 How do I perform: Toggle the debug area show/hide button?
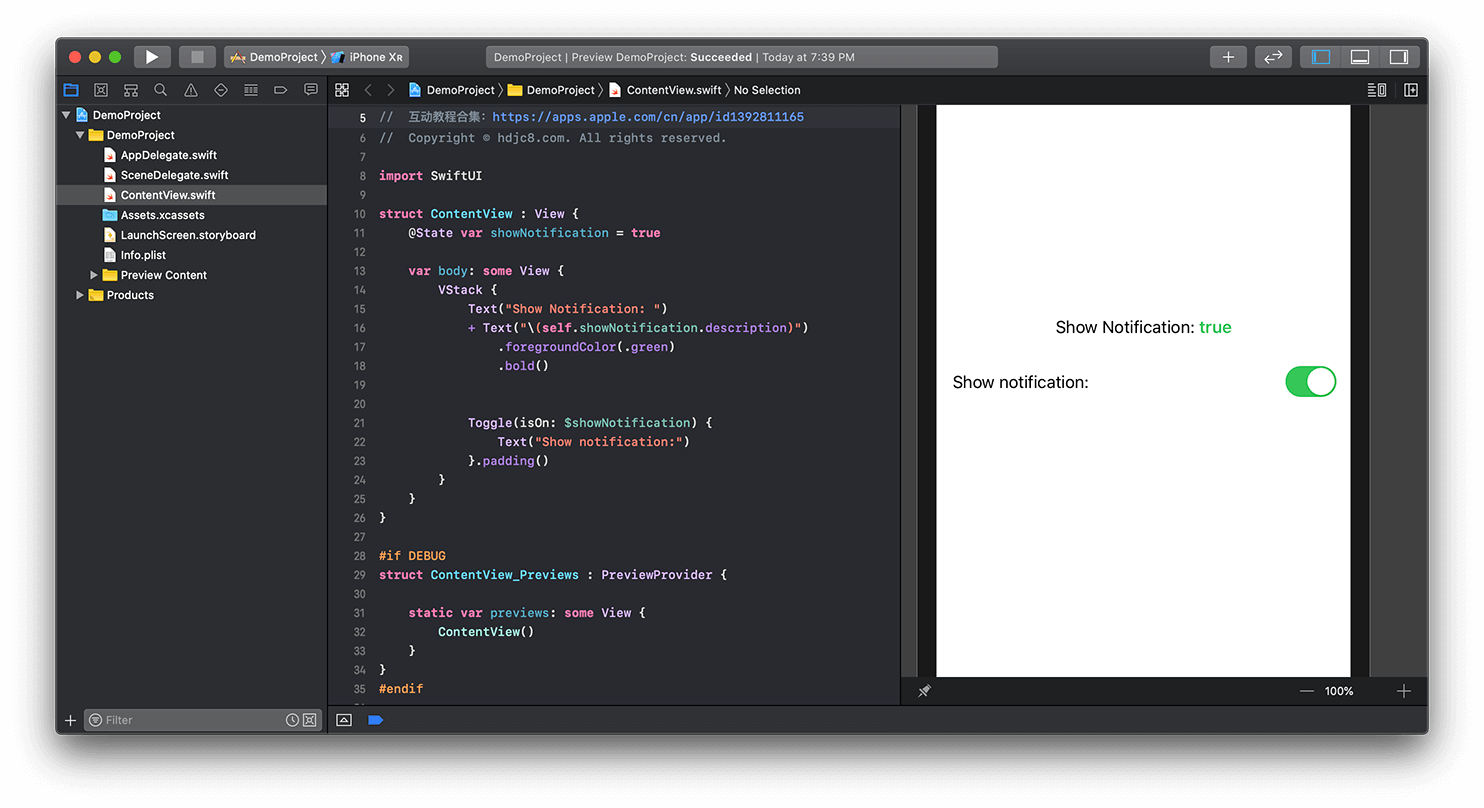click(344, 720)
